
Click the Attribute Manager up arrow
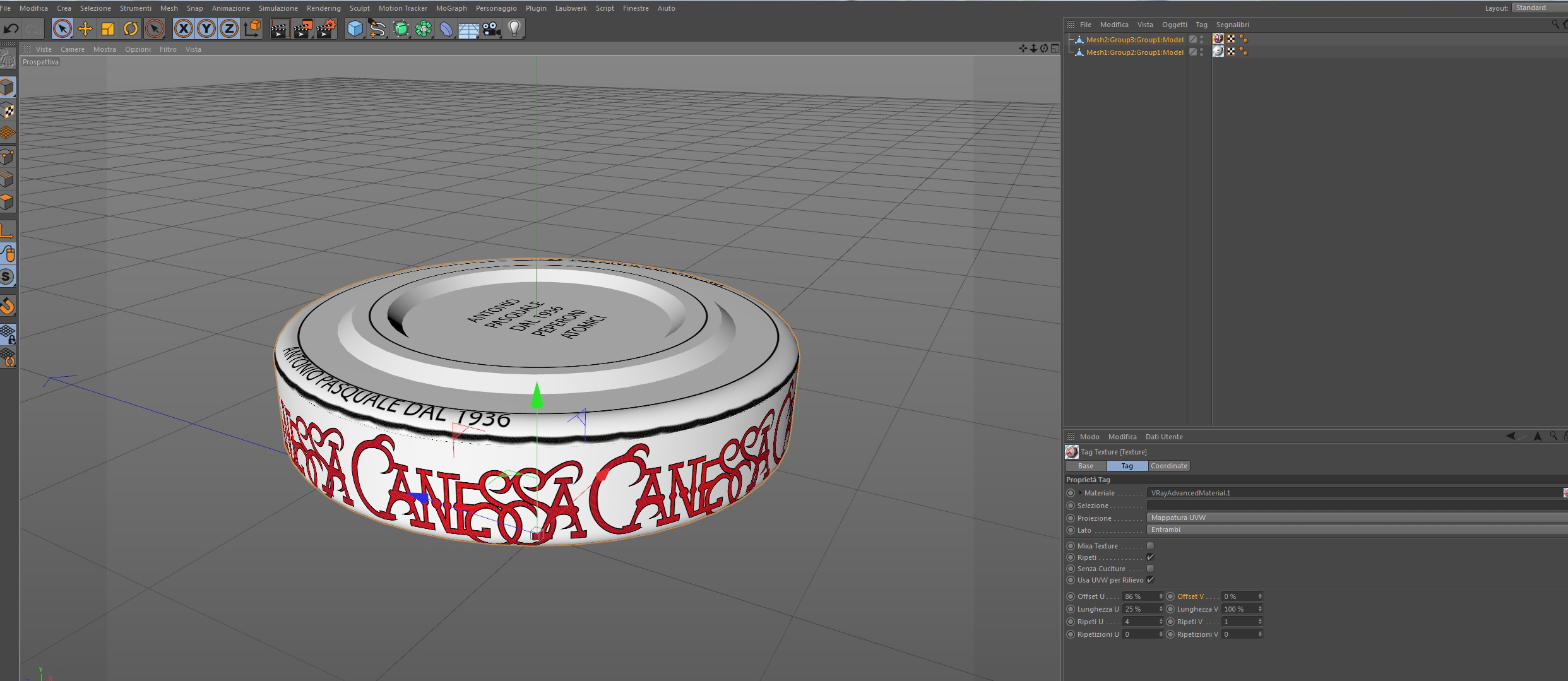(1538, 436)
